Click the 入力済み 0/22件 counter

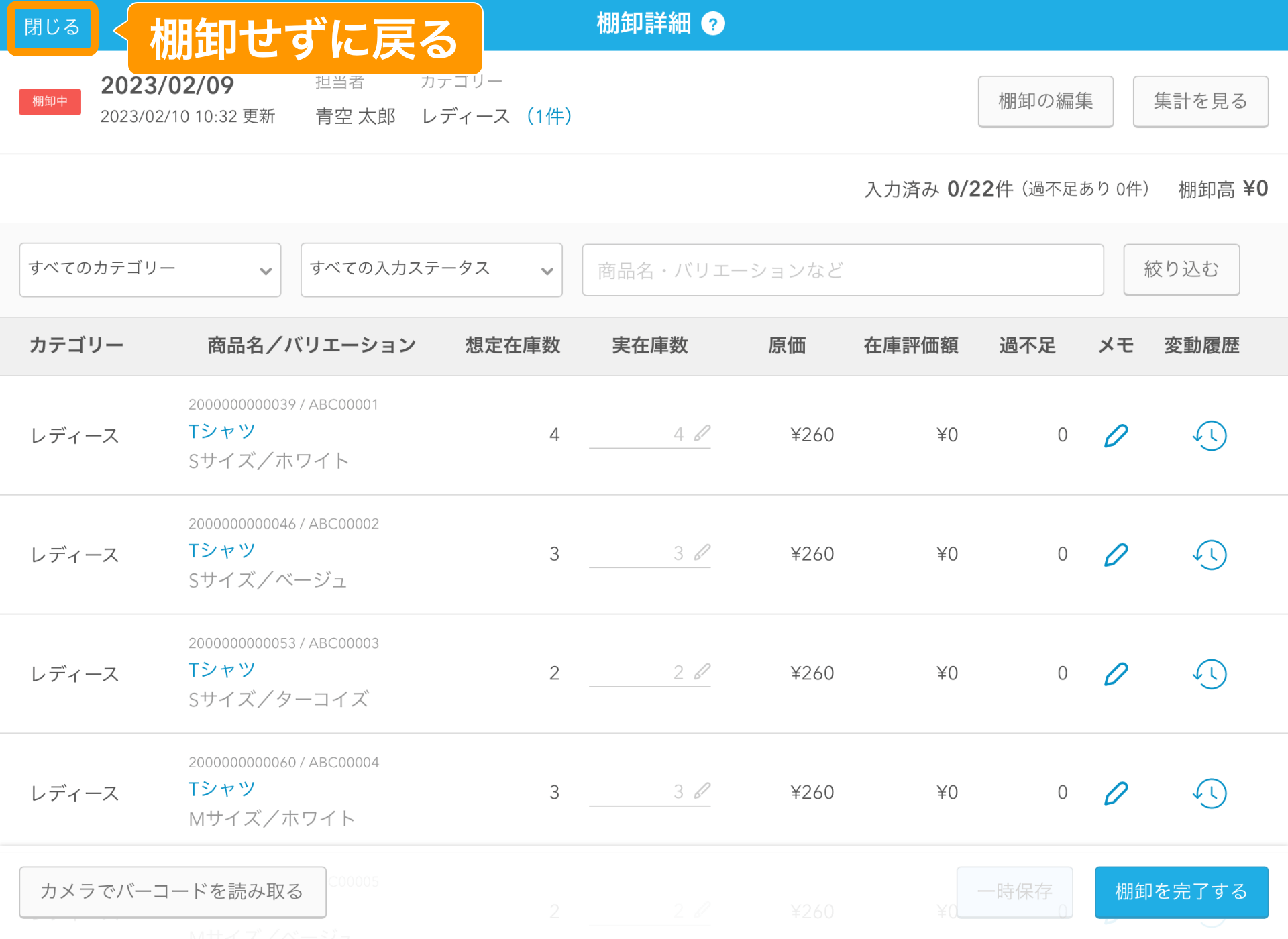tap(938, 189)
